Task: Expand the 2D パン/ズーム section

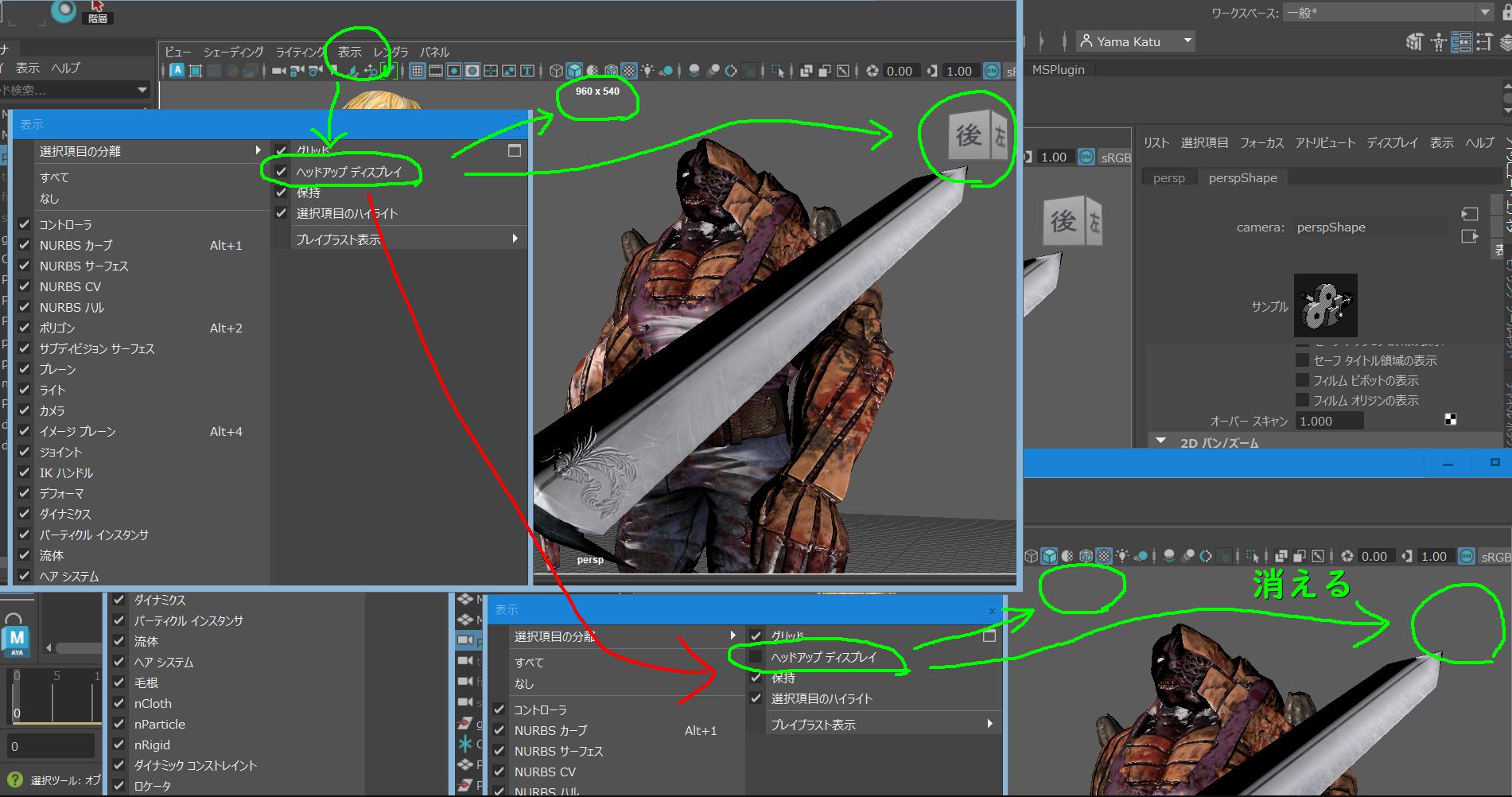Action: click(1161, 441)
